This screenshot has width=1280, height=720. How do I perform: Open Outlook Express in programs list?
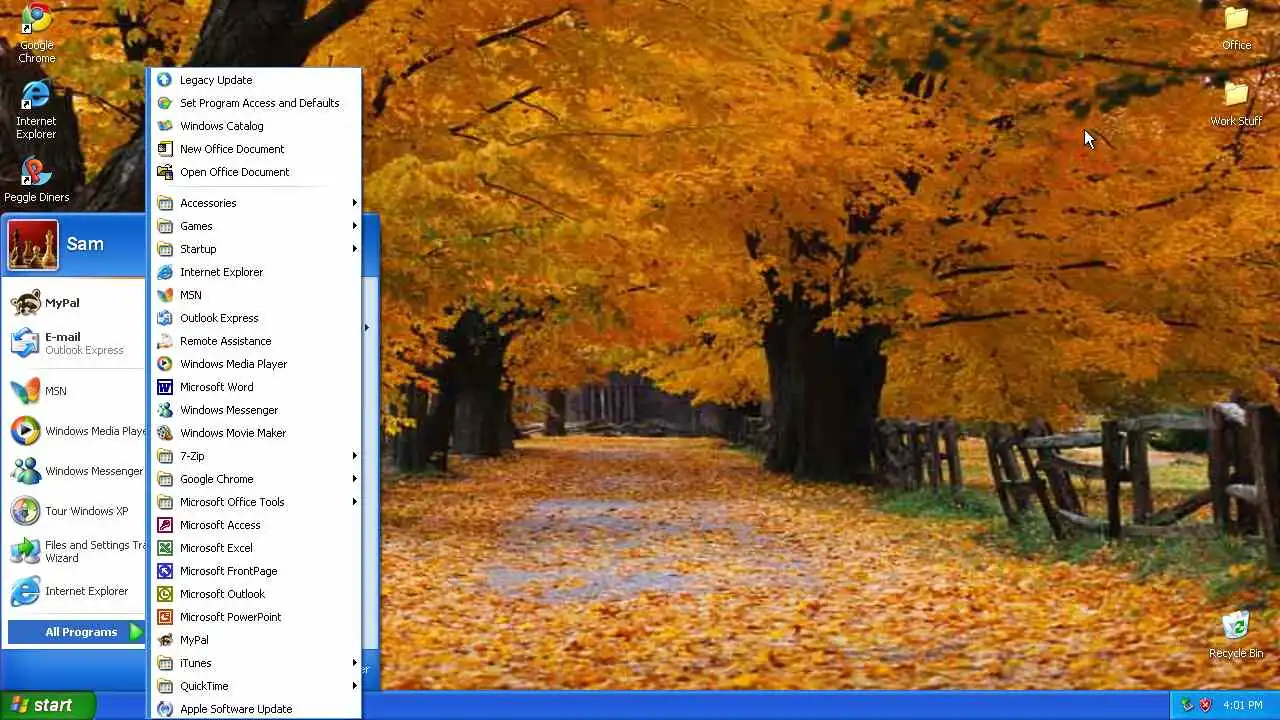tap(255, 318)
